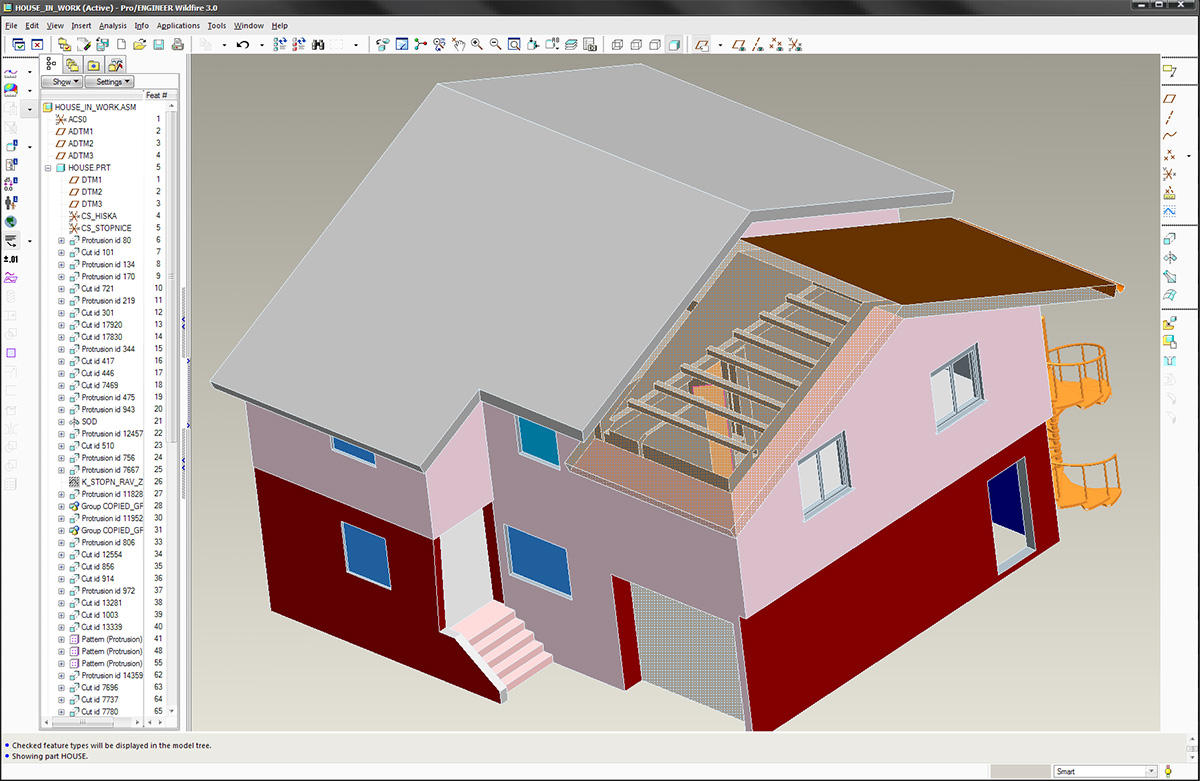Click the close window red X toolbar icon

[36, 44]
